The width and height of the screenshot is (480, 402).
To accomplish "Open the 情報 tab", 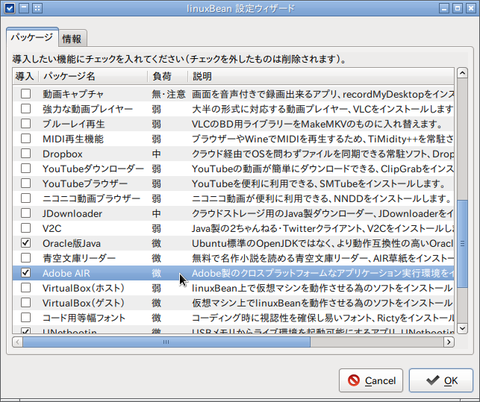I will point(72,39).
